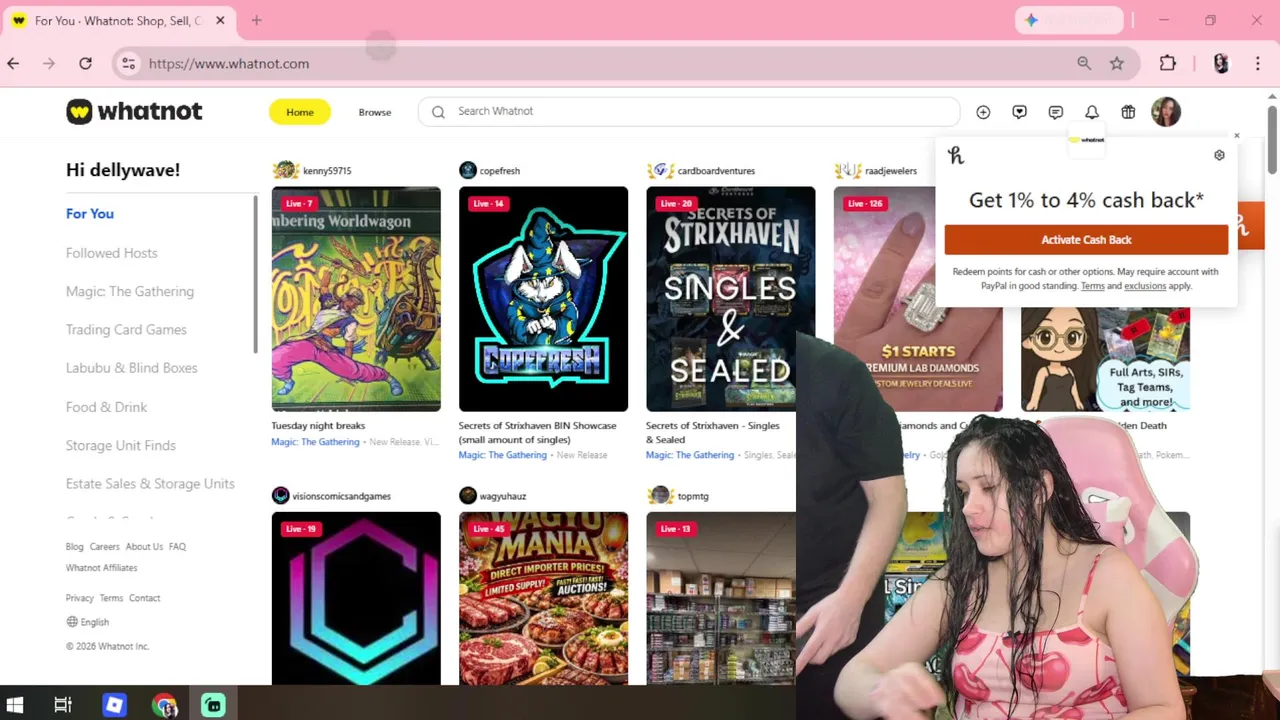Open 'Followed Hosts' in the sidebar
This screenshot has height=720, width=1280.
[111, 253]
